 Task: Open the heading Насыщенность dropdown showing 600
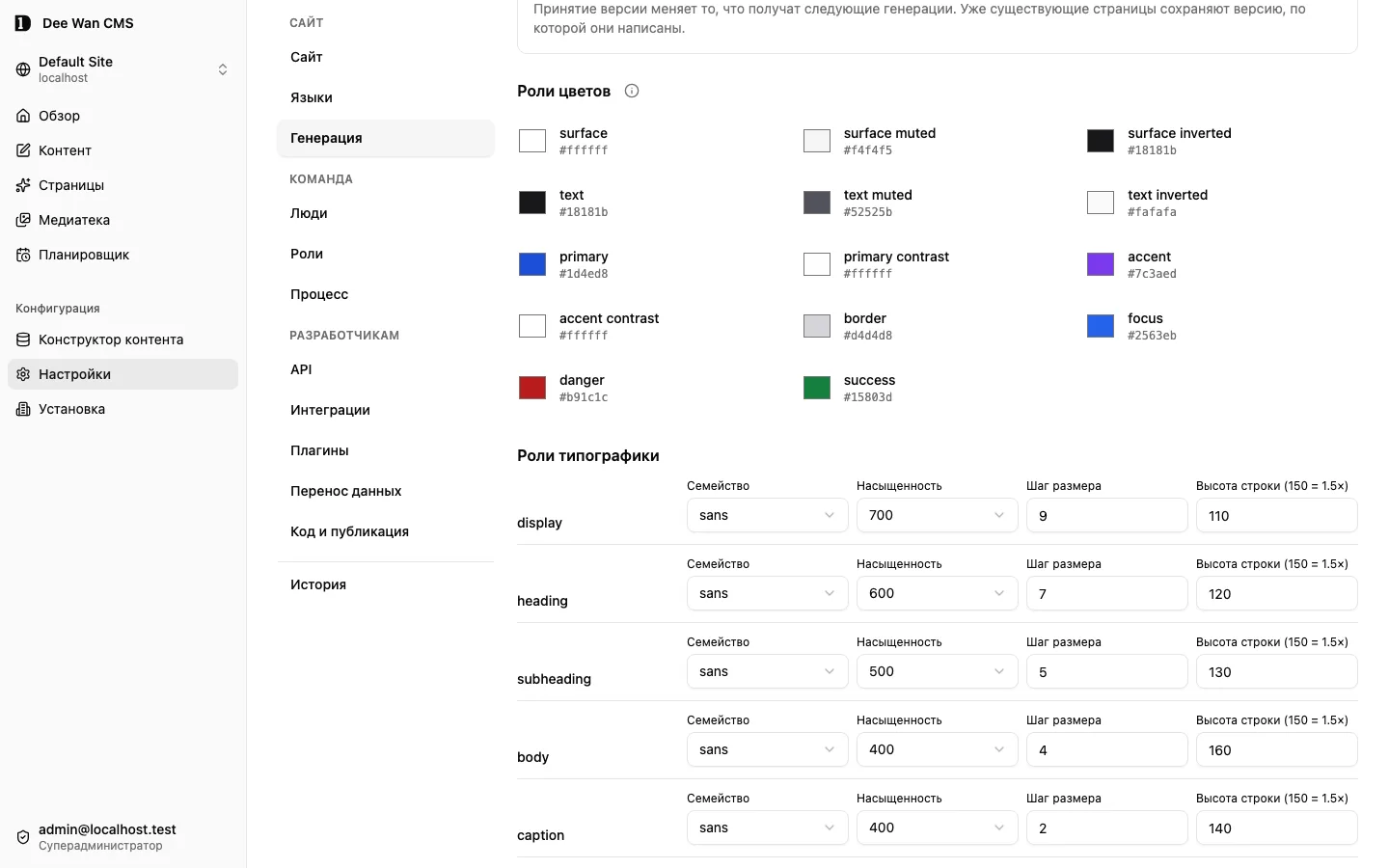click(938, 593)
